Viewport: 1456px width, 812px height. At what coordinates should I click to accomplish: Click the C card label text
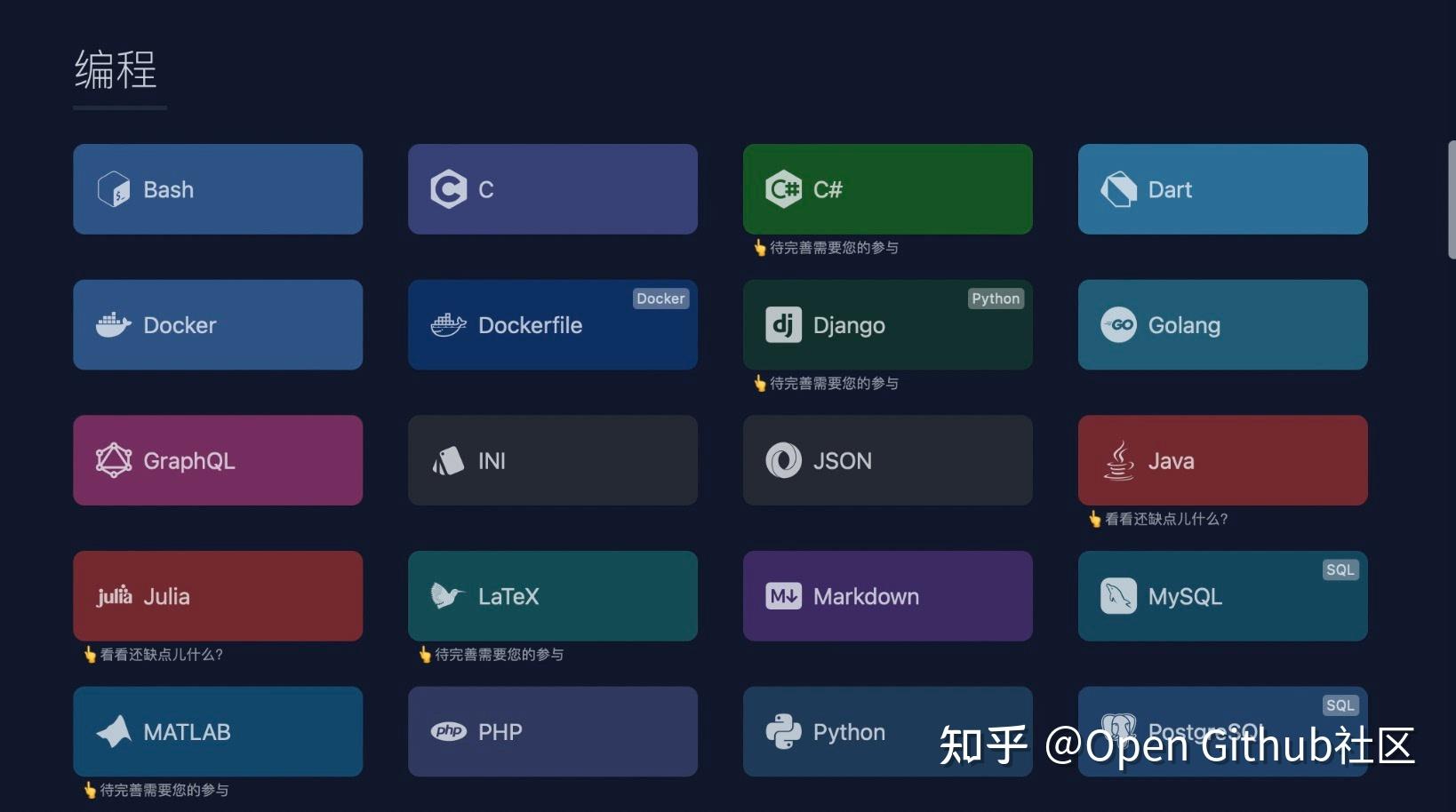pyautogui.click(x=486, y=189)
